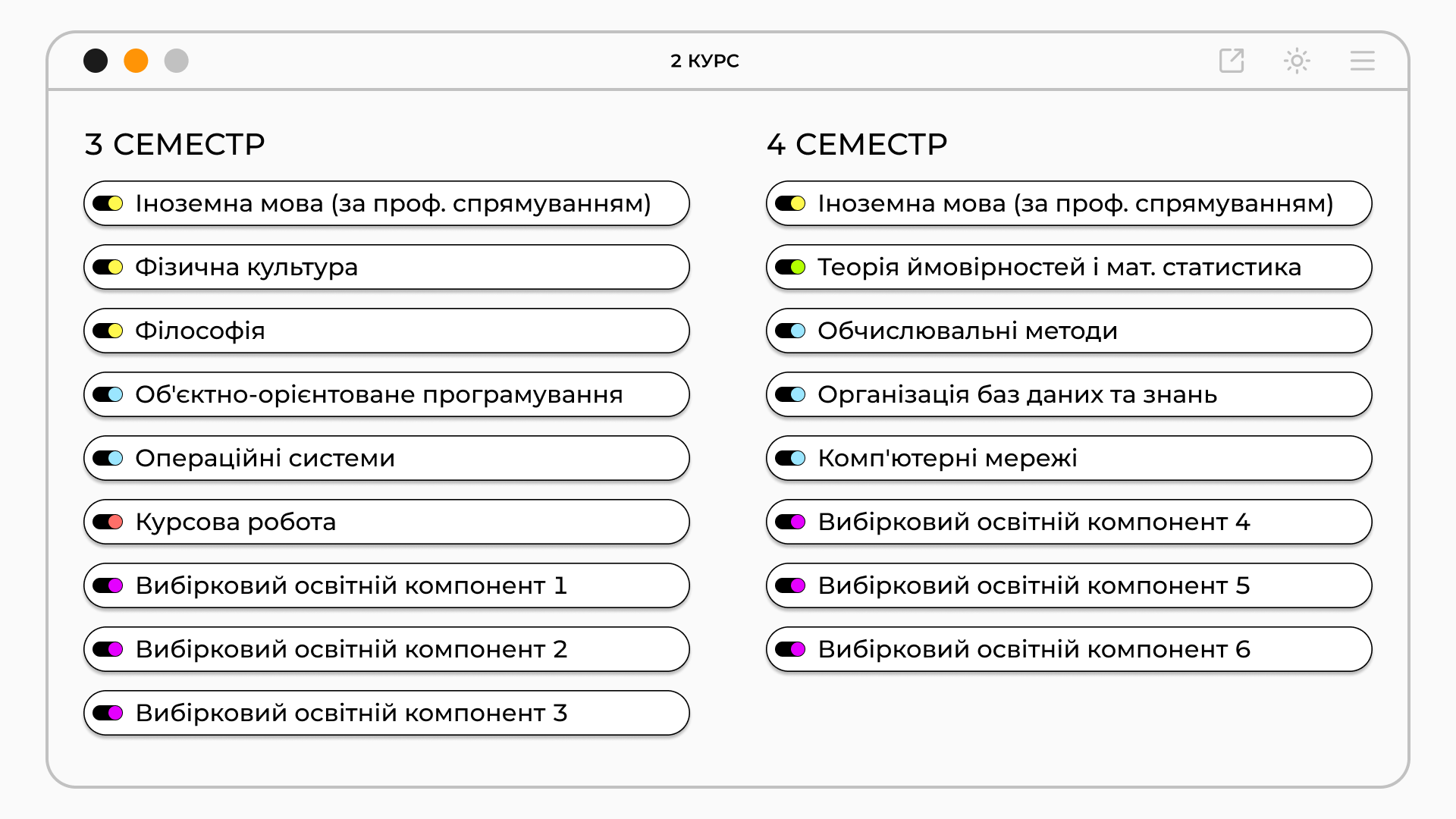This screenshot has width=1456, height=819.
Task: Switch theme with the sun icon
Action: click(1297, 61)
